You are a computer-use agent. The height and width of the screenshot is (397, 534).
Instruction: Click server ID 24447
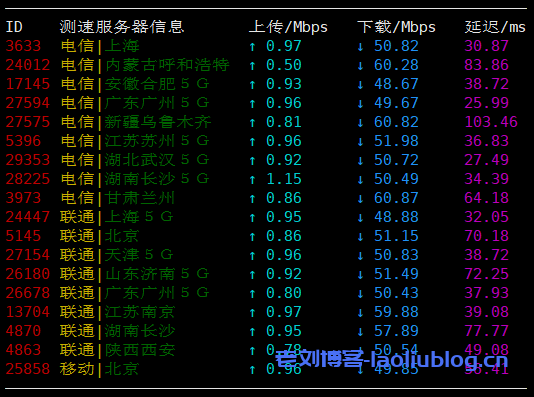28,217
